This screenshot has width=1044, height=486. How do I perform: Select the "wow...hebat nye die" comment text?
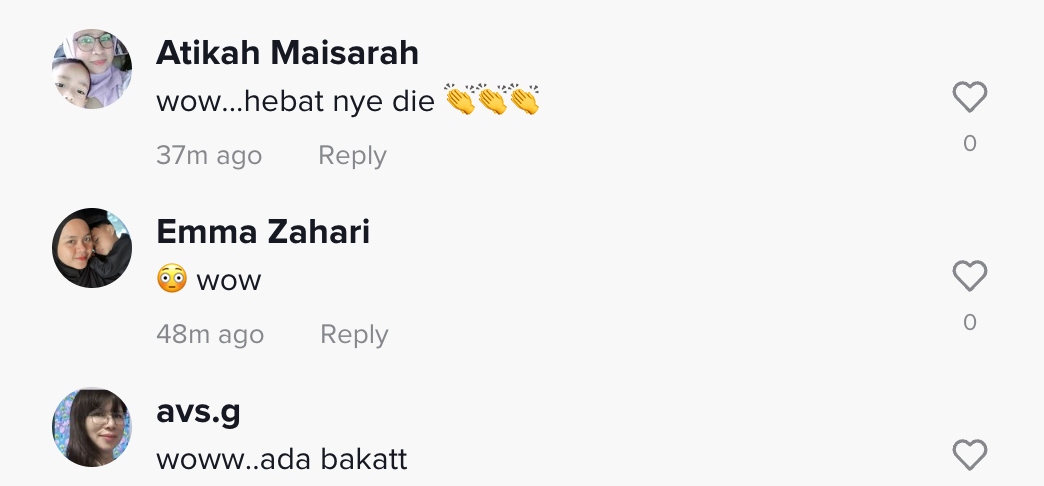click(x=295, y=102)
